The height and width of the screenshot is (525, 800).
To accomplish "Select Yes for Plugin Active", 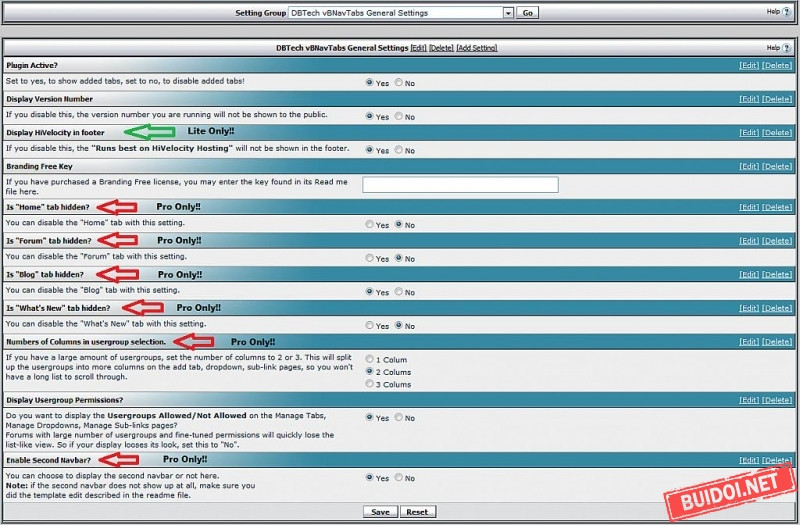I will pyautogui.click(x=371, y=83).
